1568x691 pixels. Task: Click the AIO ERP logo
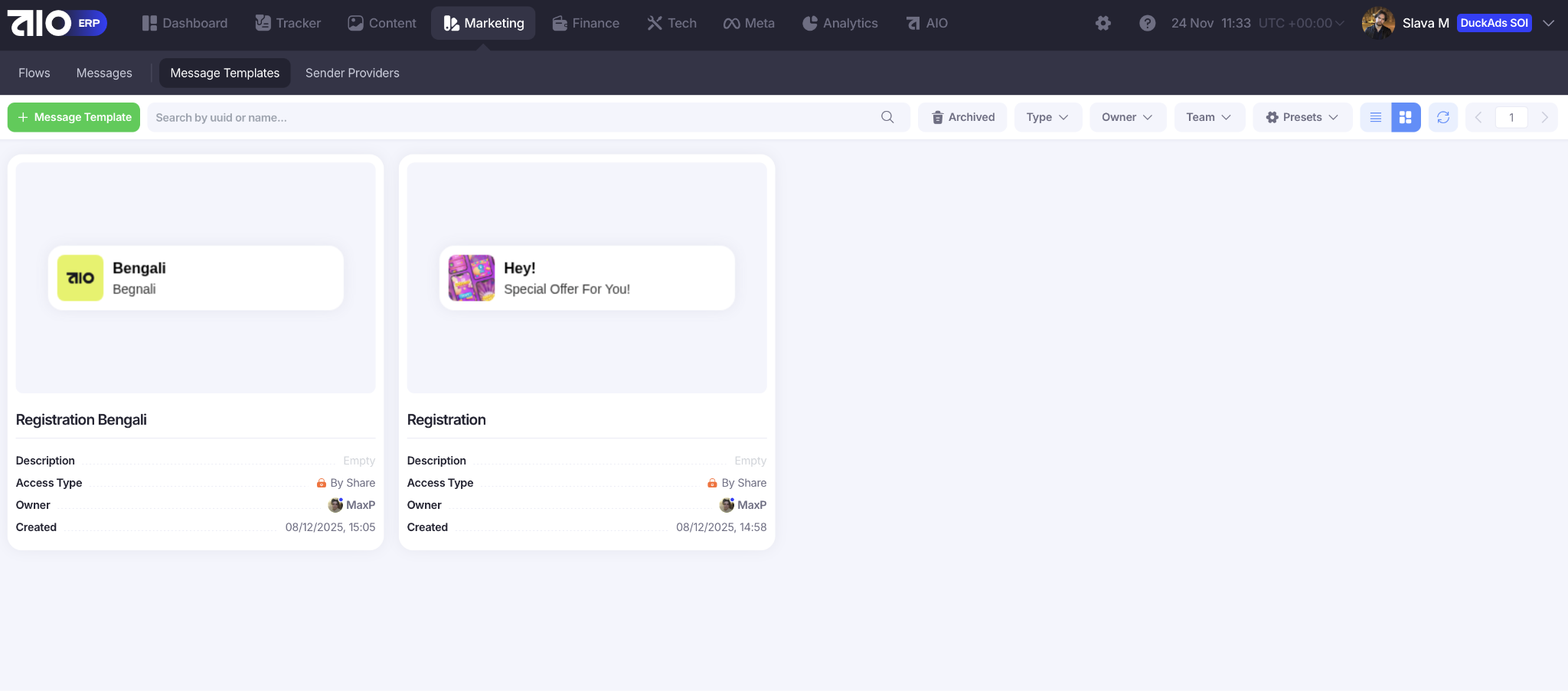click(57, 23)
